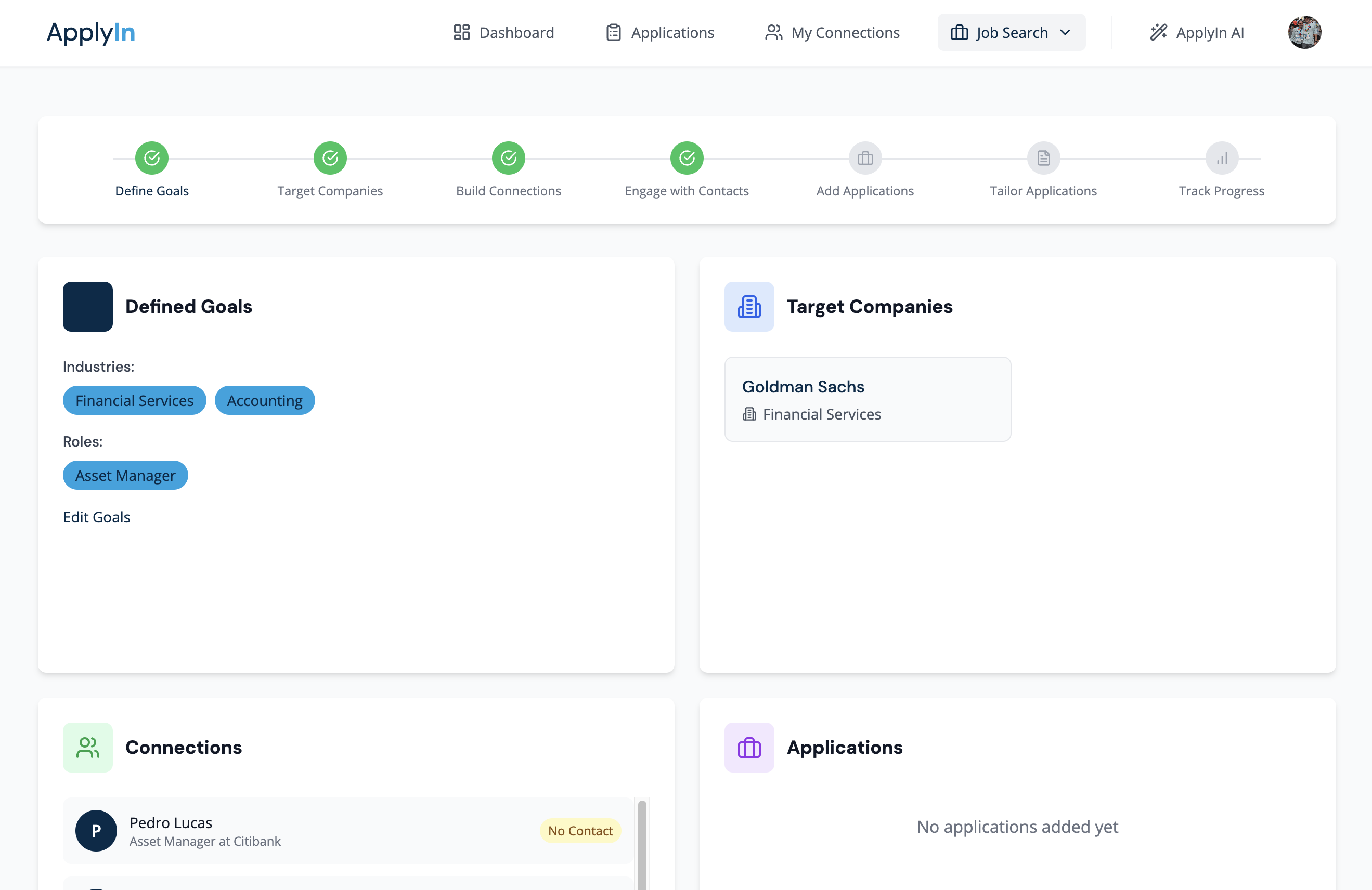Click the Build Connections check step icon

[x=508, y=158]
